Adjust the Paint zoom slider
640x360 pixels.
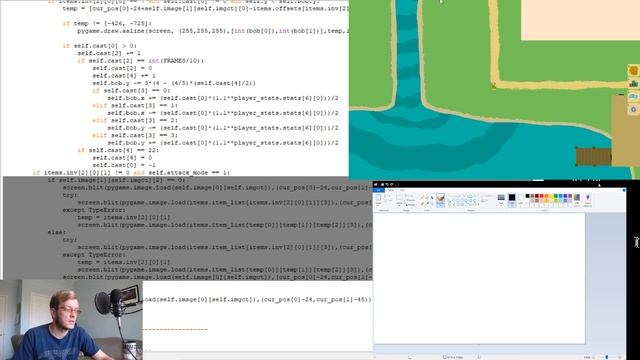pos(607,357)
